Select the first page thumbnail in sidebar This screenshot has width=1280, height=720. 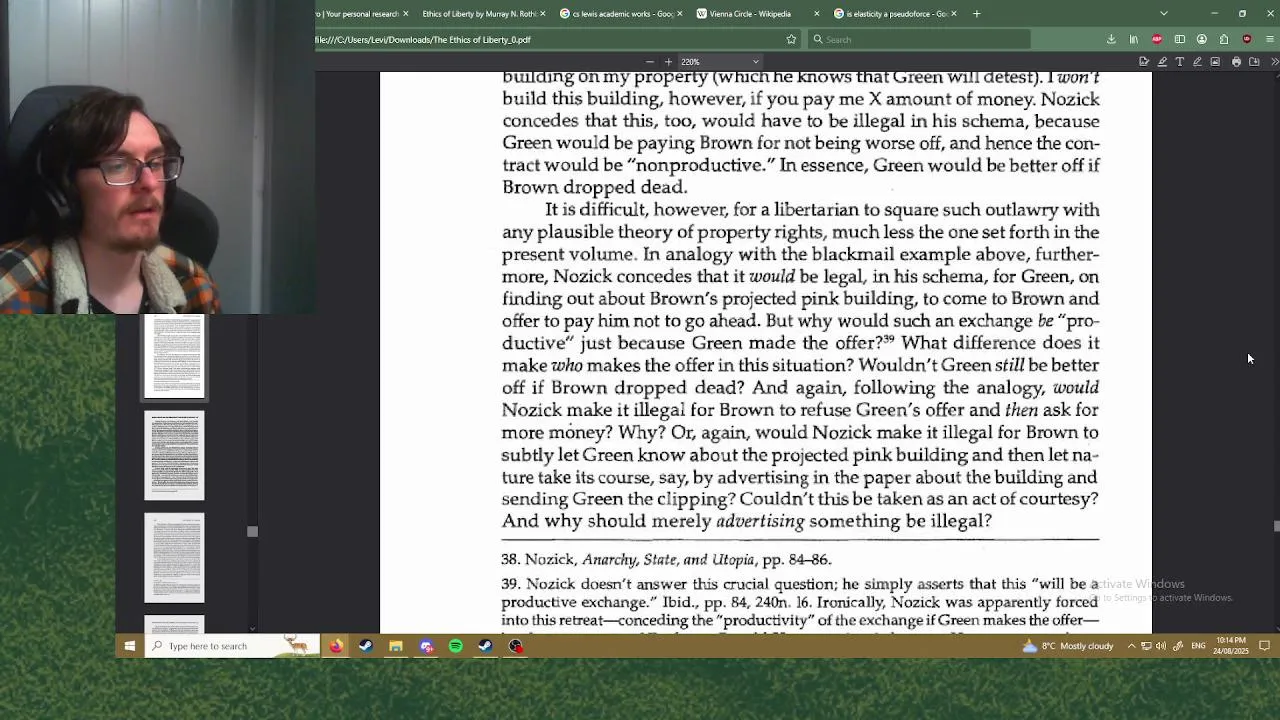tap(174, 356)
